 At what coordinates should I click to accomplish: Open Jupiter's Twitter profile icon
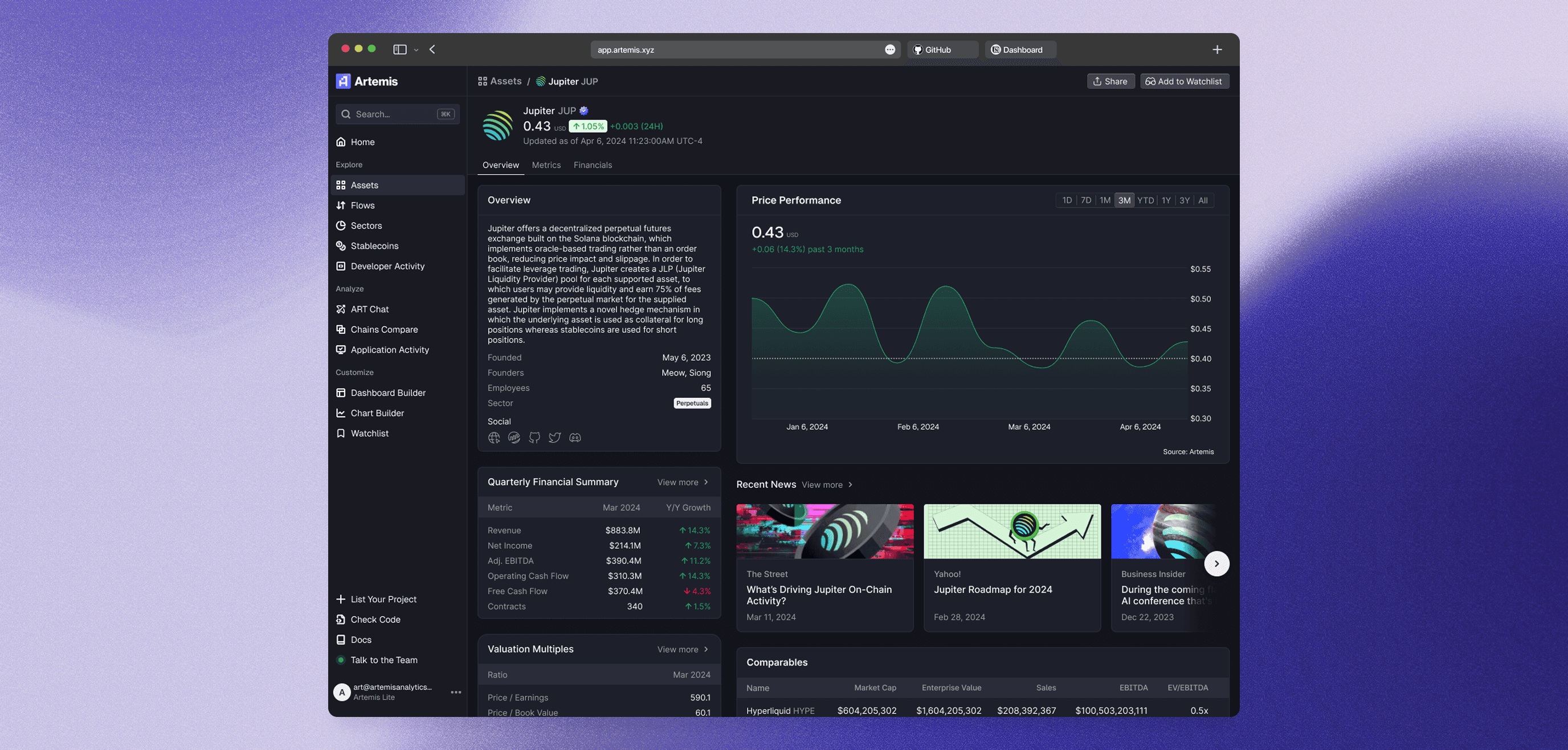click(554, 437)
